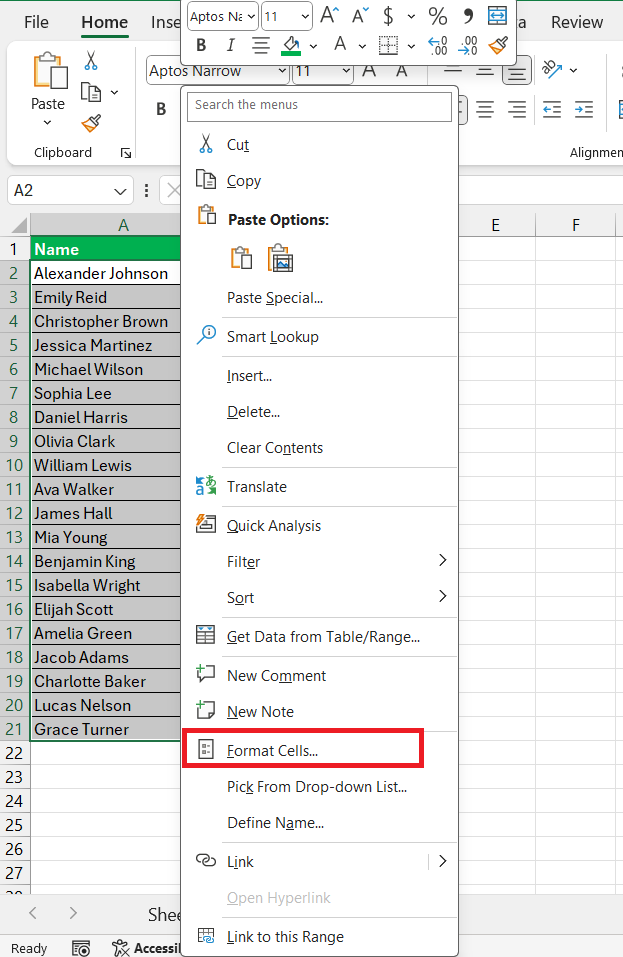Apply borders from the mini toolbar
Viewport: 623px width, 957px height.
388,45
